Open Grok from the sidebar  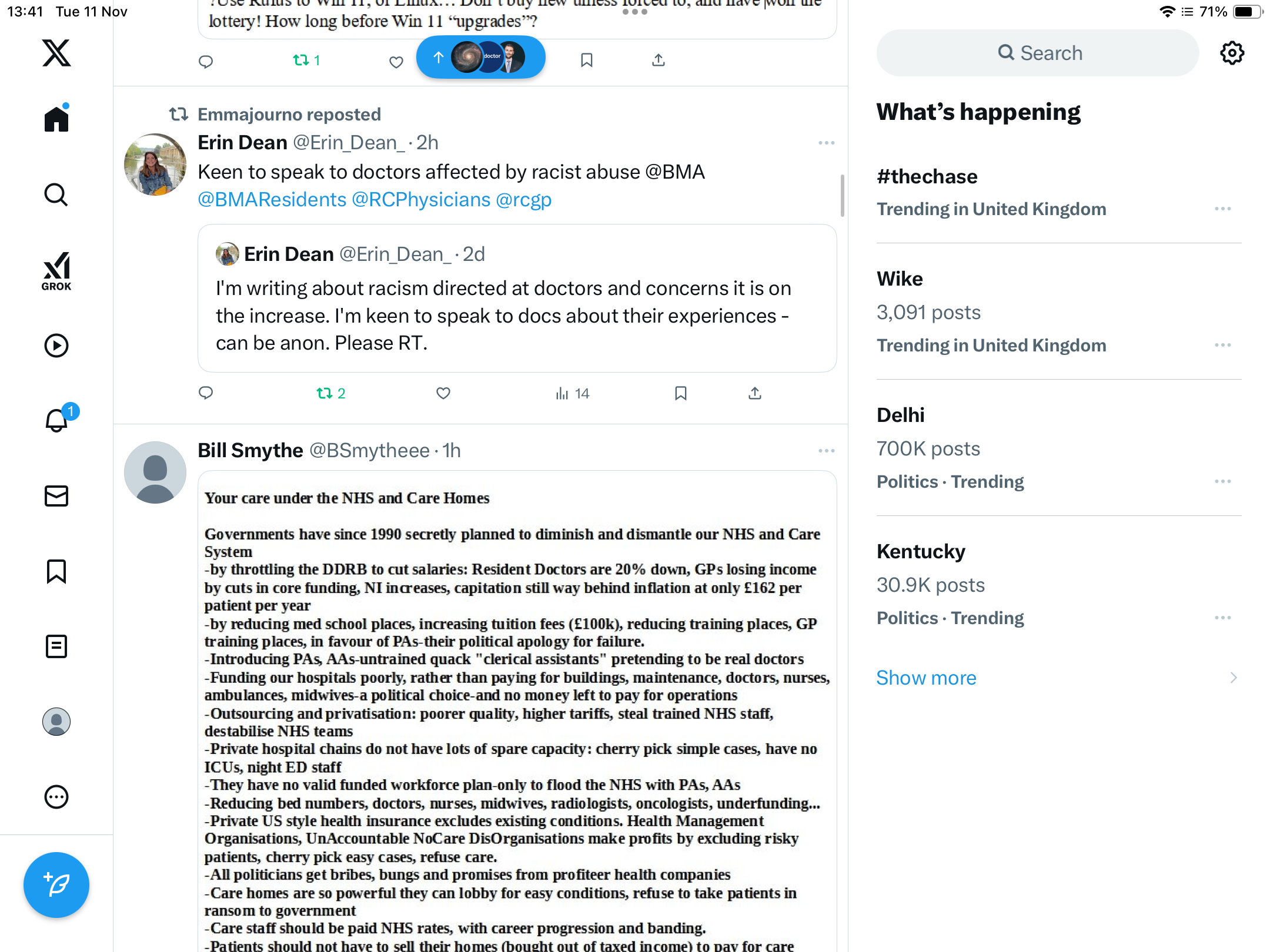[x=56, y=271]
